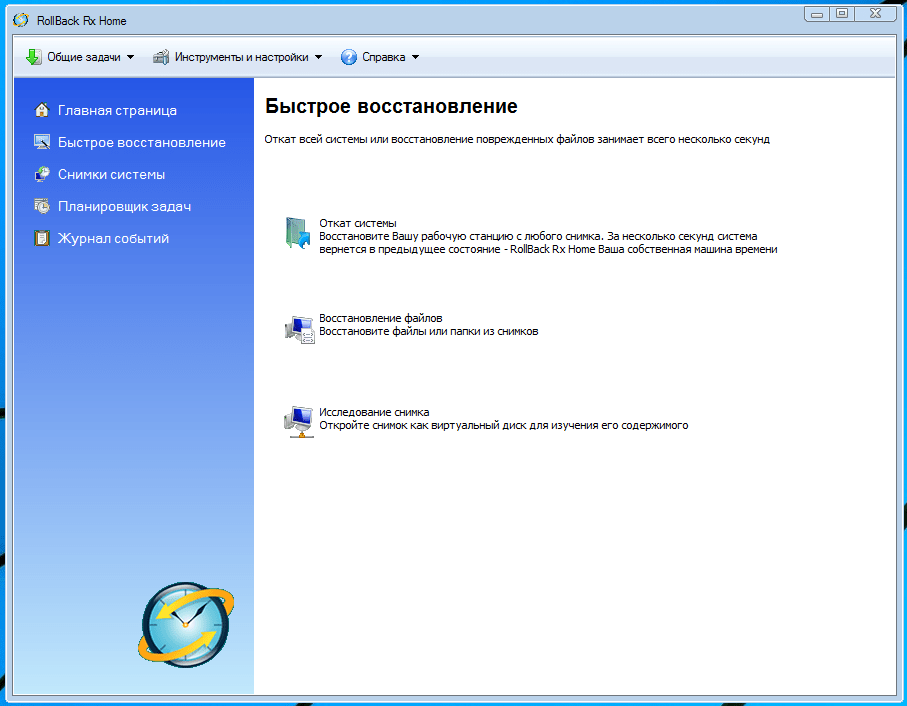Screen dimensions: 907x706
Task: Click the blue question mark Справка icon
Action: pyautogui.click(x=348, y=57)
